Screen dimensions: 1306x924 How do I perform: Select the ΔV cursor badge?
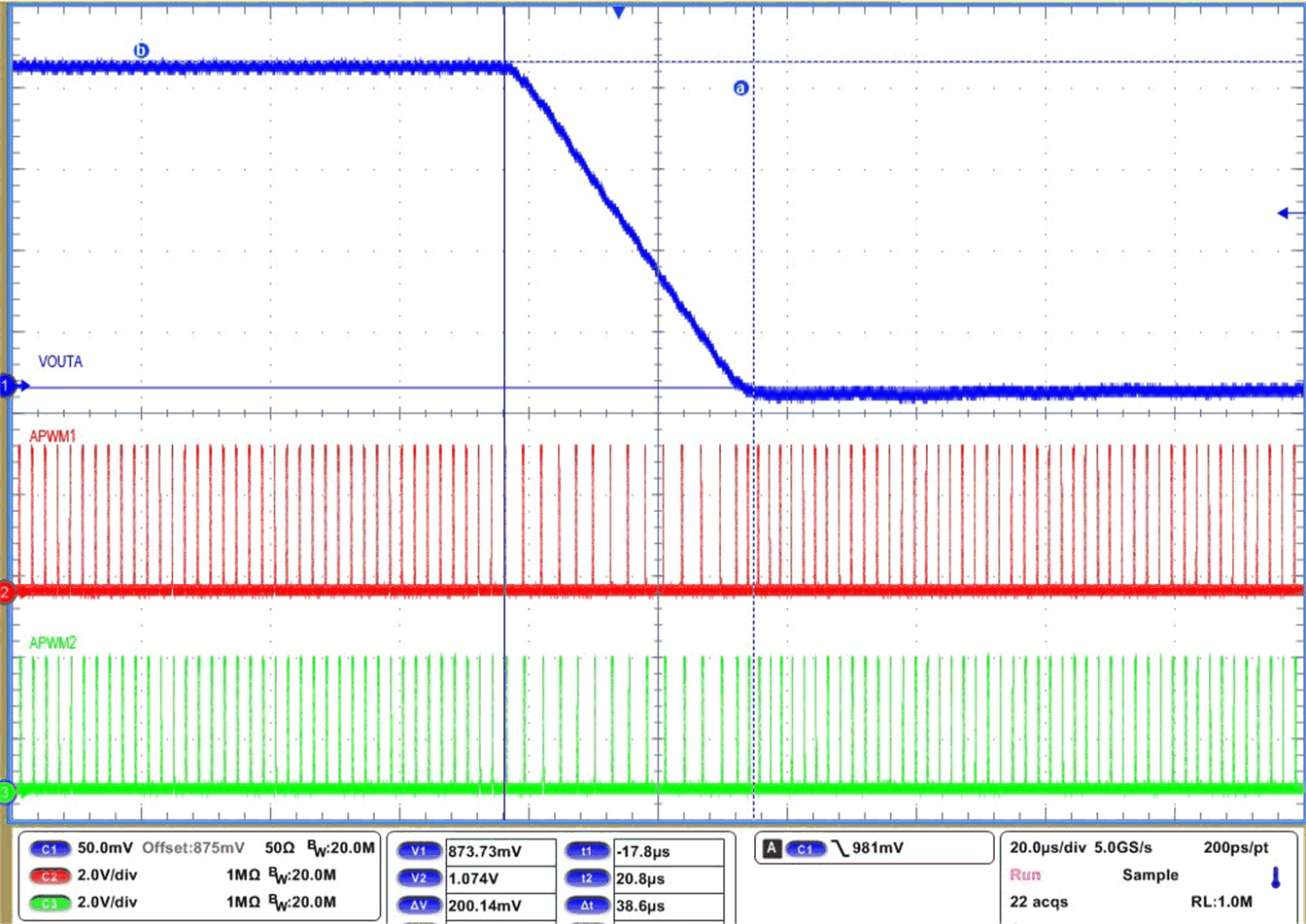(419, 904)
